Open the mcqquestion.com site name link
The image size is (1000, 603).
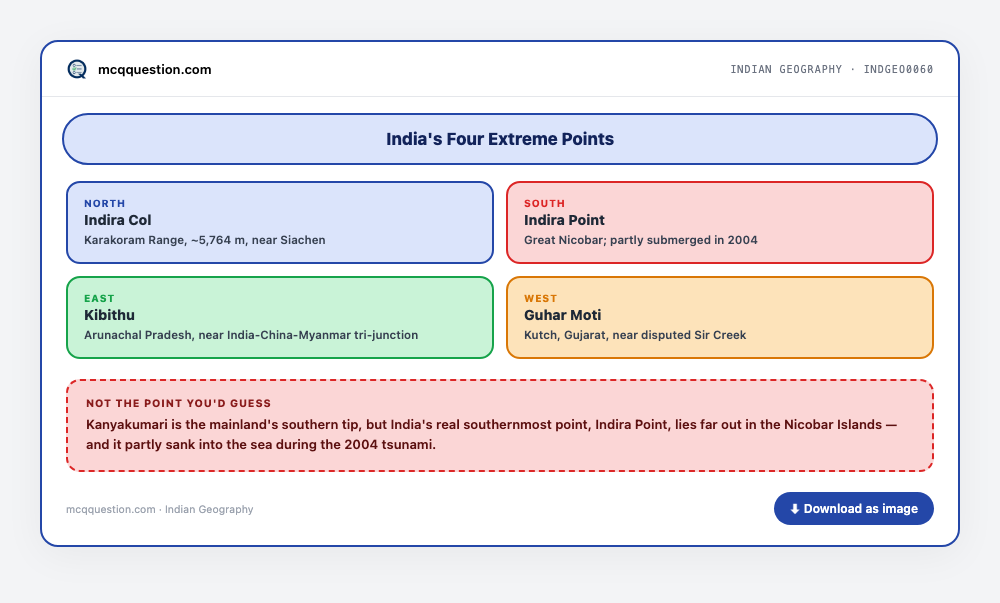[154, 69]
